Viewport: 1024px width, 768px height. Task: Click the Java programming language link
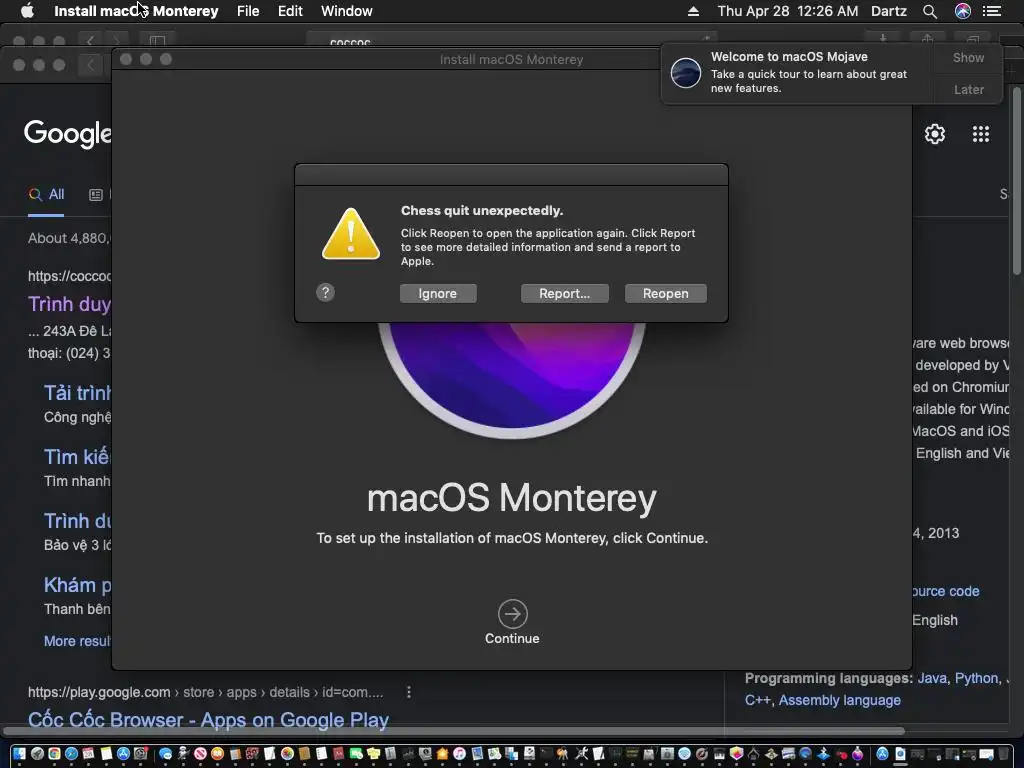click(x=932, y=678)
